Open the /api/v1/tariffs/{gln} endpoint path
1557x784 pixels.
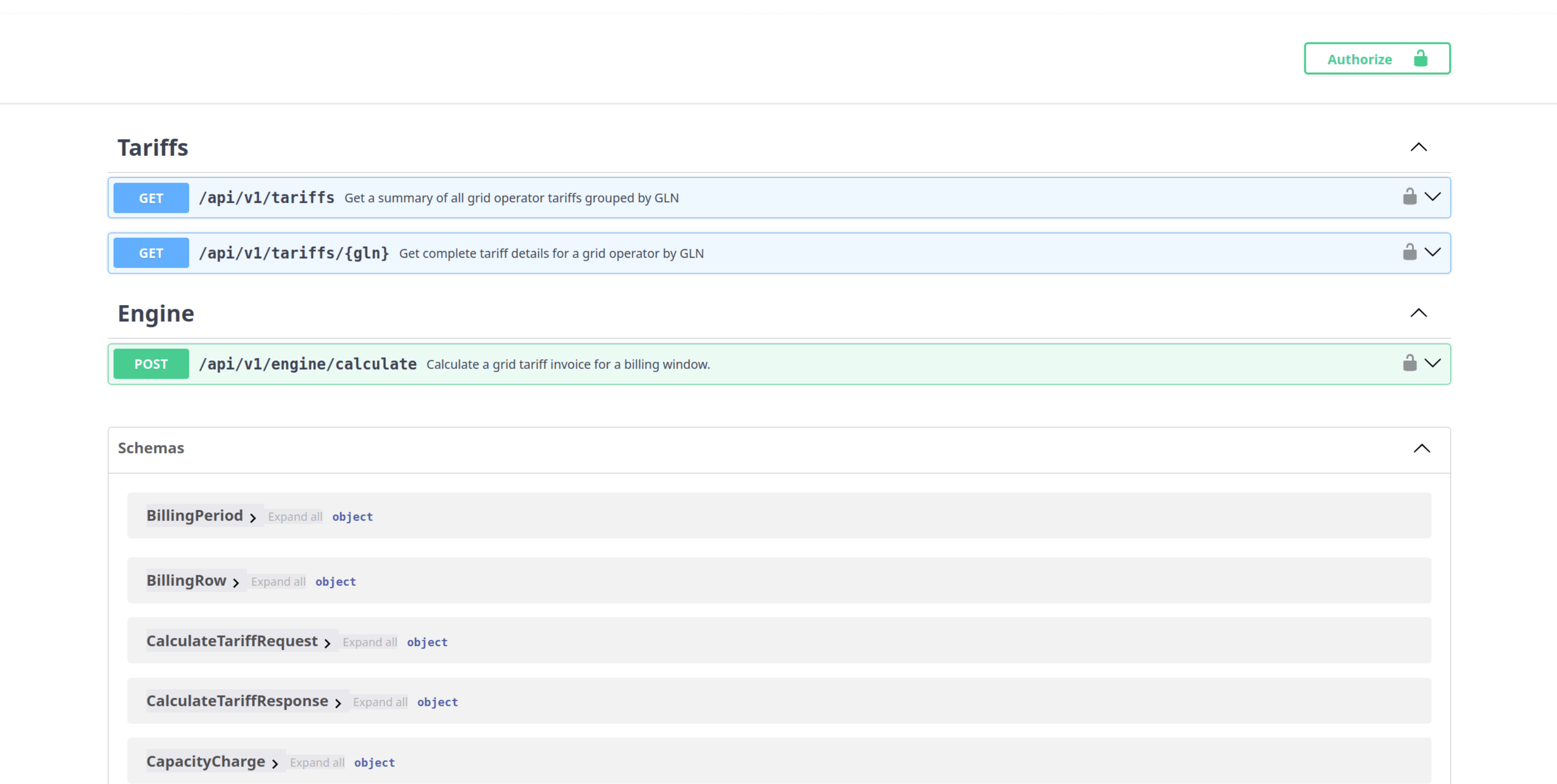coord(294,253)
